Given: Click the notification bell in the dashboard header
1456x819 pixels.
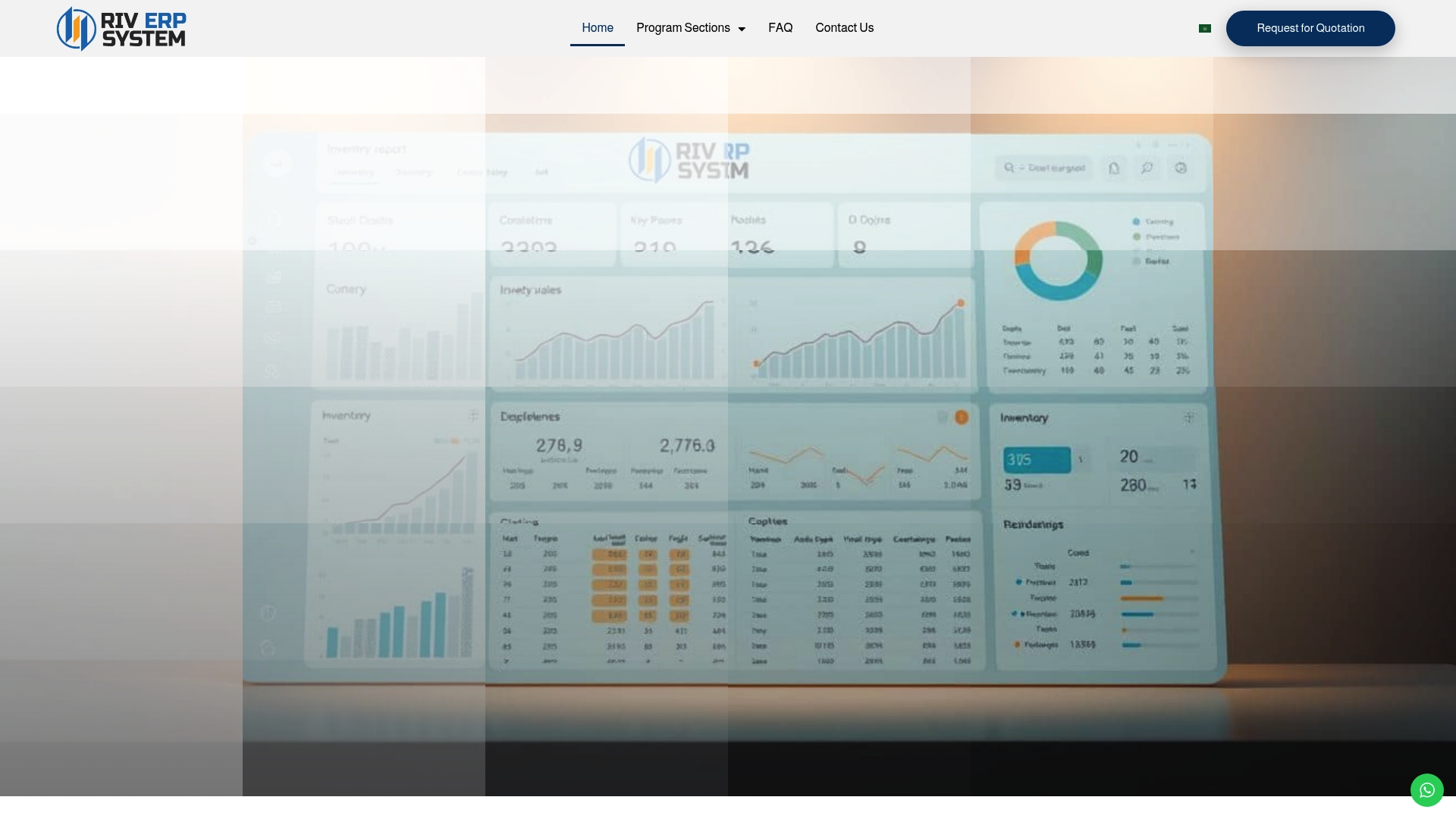Looking at the screenshot, I should point(1113,168).
